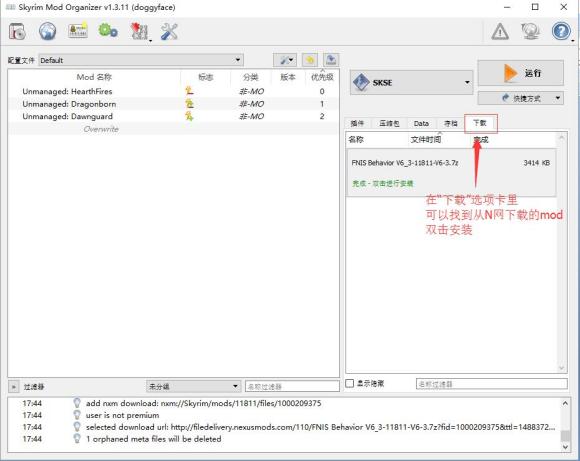Screen dimensions: 580x461
Task: Click the log panel scrollbar down arrow
Action: pyautogui.click(x=565, y=447)
